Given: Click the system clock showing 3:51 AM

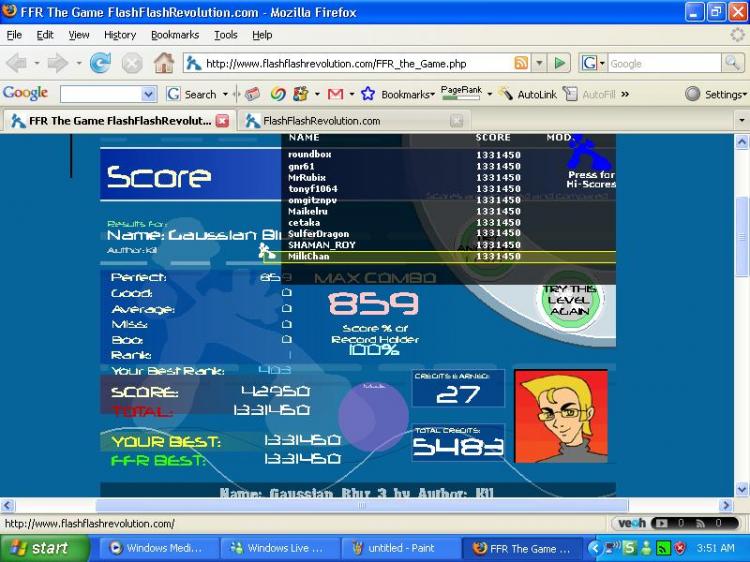Looking at the screenshot, I should [x=716, y=548].
